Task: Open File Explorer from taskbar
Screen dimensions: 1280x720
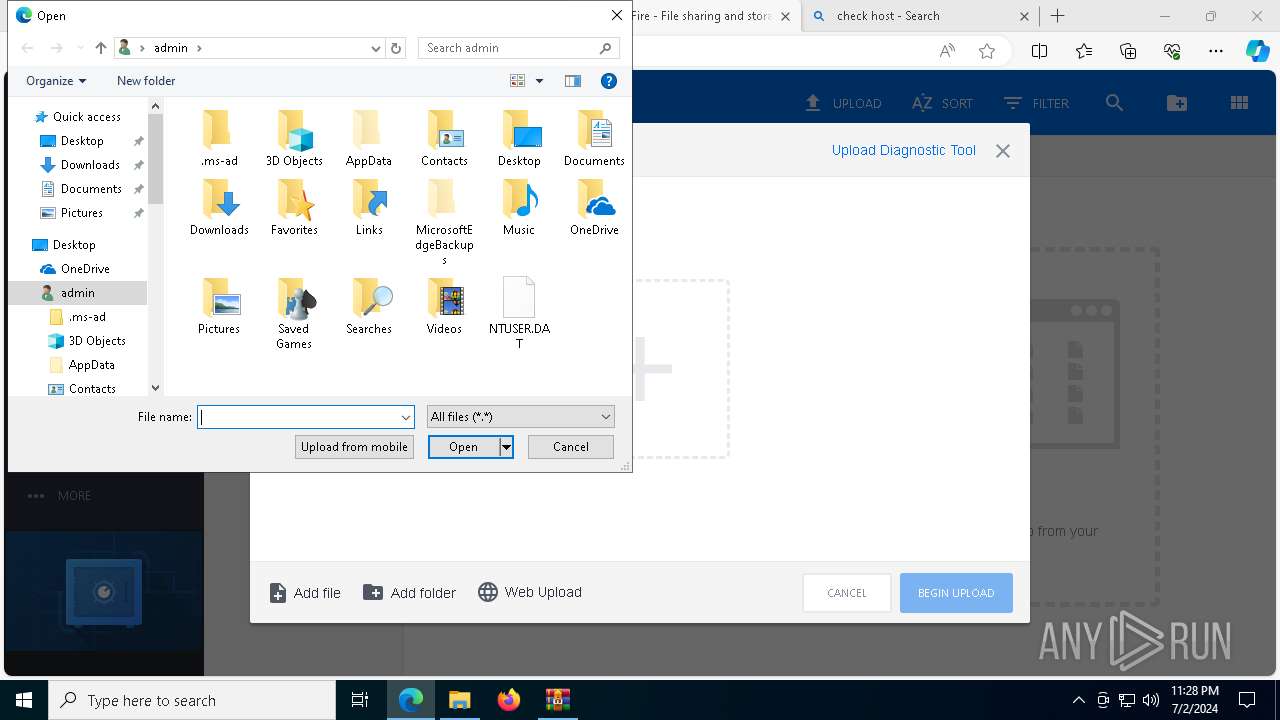Action: 460,700
